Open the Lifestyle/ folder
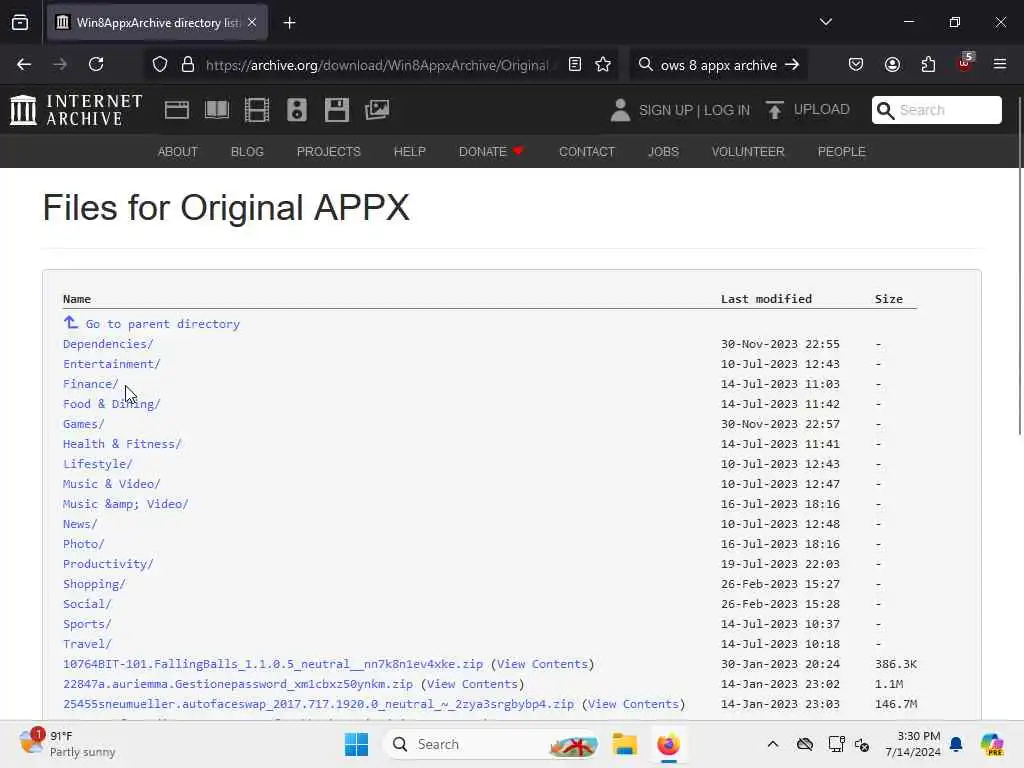 [x=97, y=464]
